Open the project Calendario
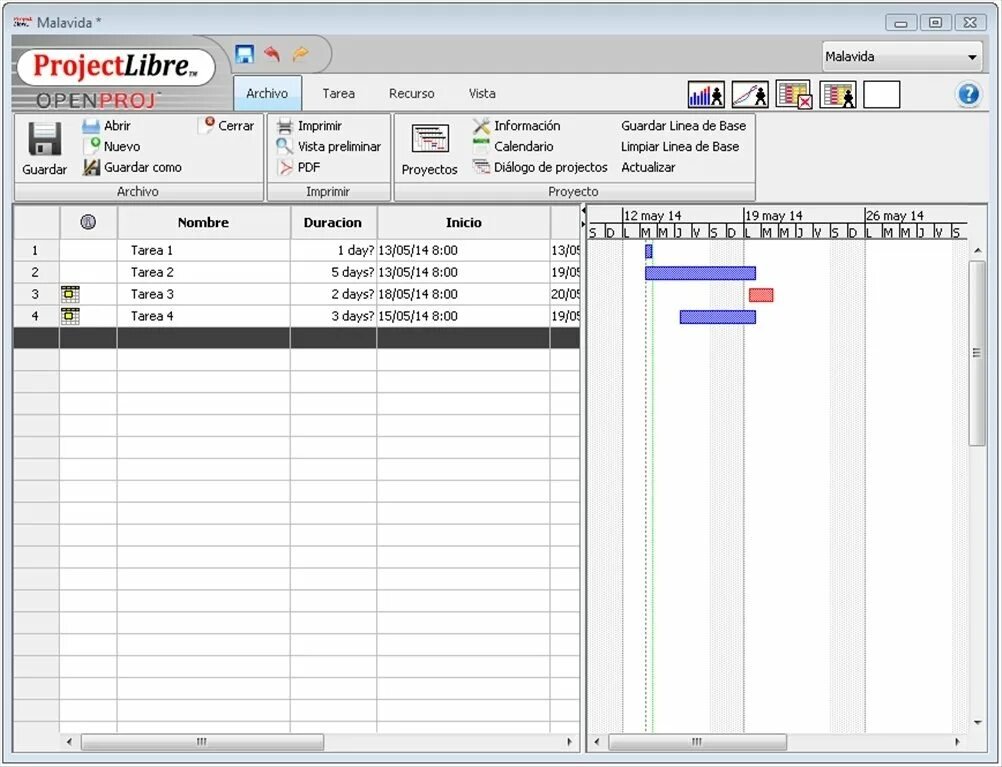The height and width of the screenshot is (767, 1002). pyautogui.click(x=513, y=146)
